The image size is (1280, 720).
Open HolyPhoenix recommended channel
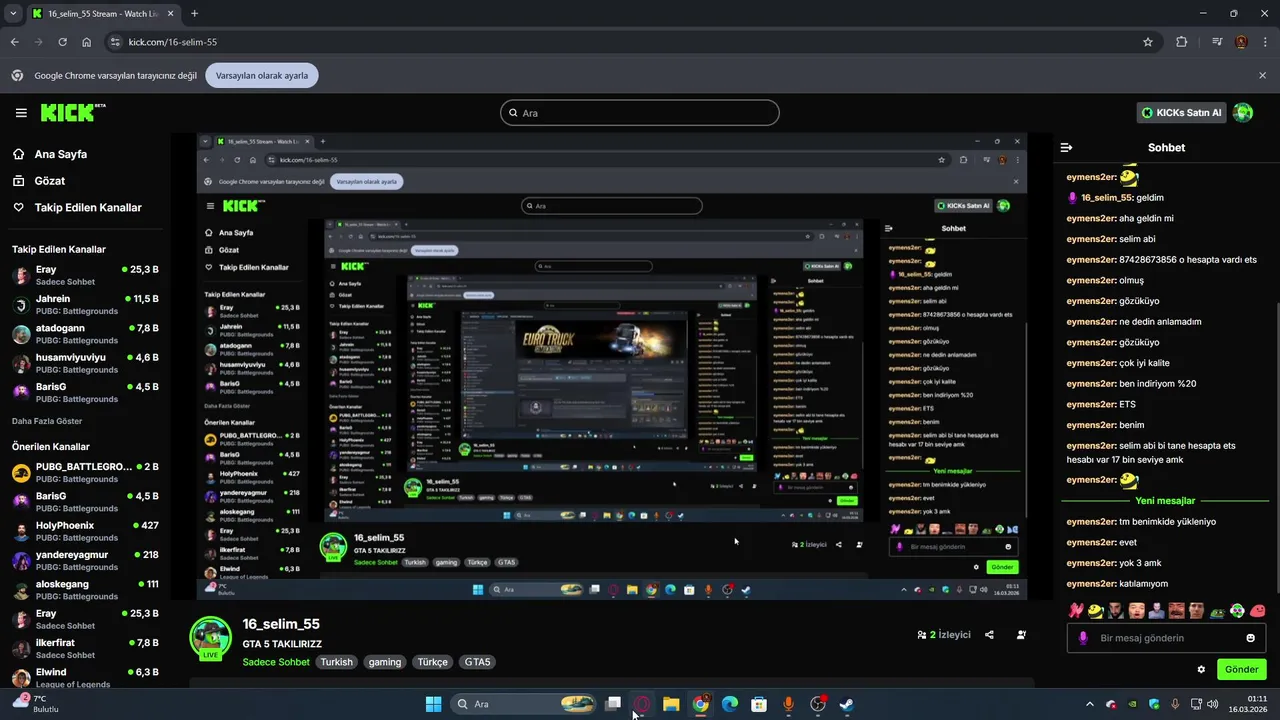[x=85, y=531]
